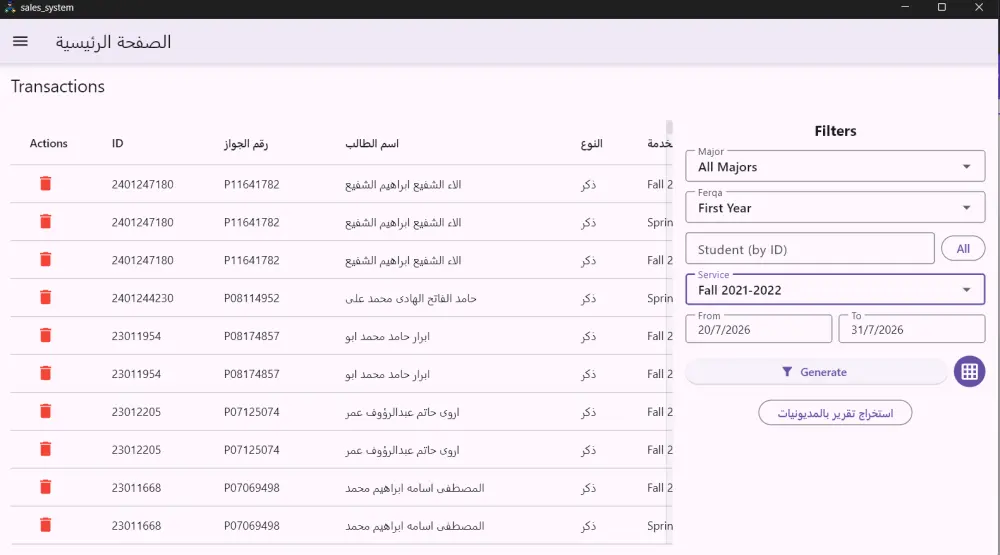Click the رقم الجواز column header
Screen dimensions: 1000x555
[246, 144]
